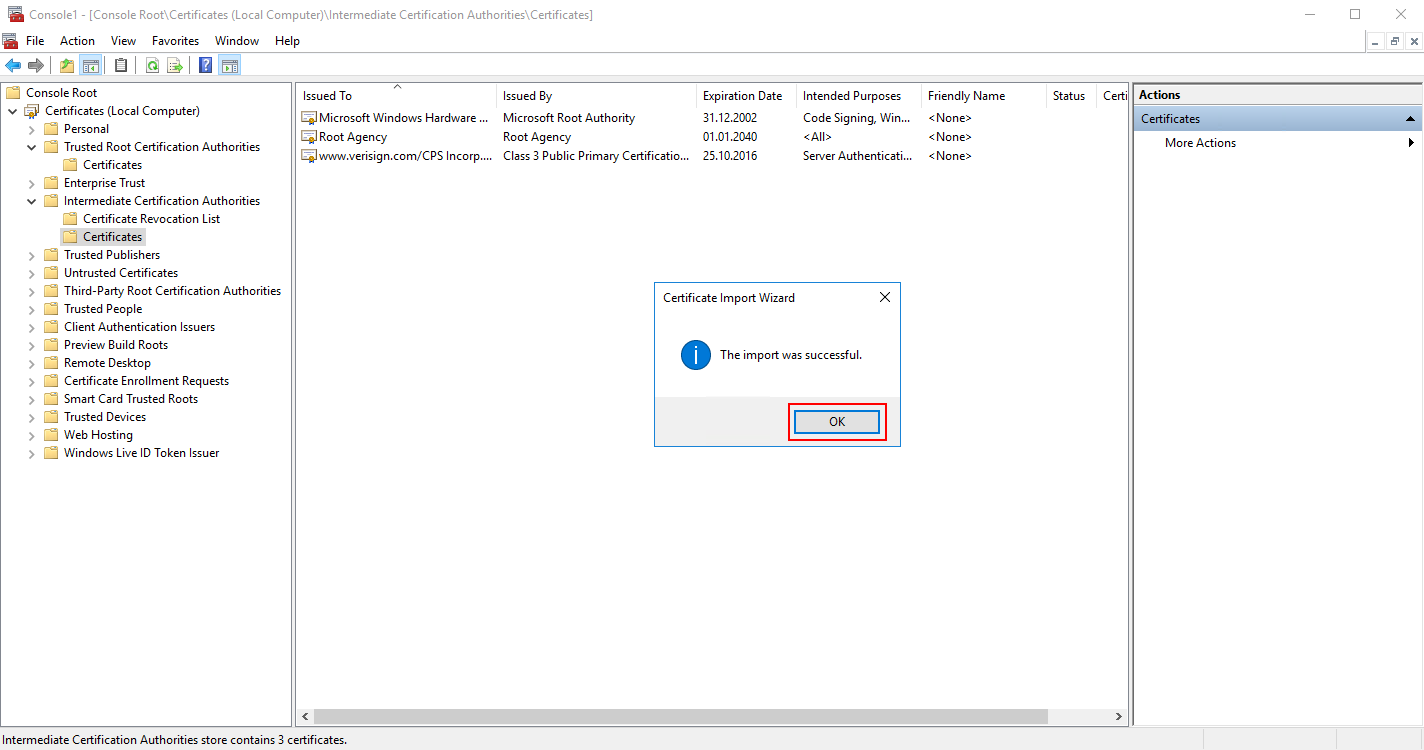Click the Forward navigation arrow
The width and height of the screenshot is (1424, 750).
coord(35,65)
